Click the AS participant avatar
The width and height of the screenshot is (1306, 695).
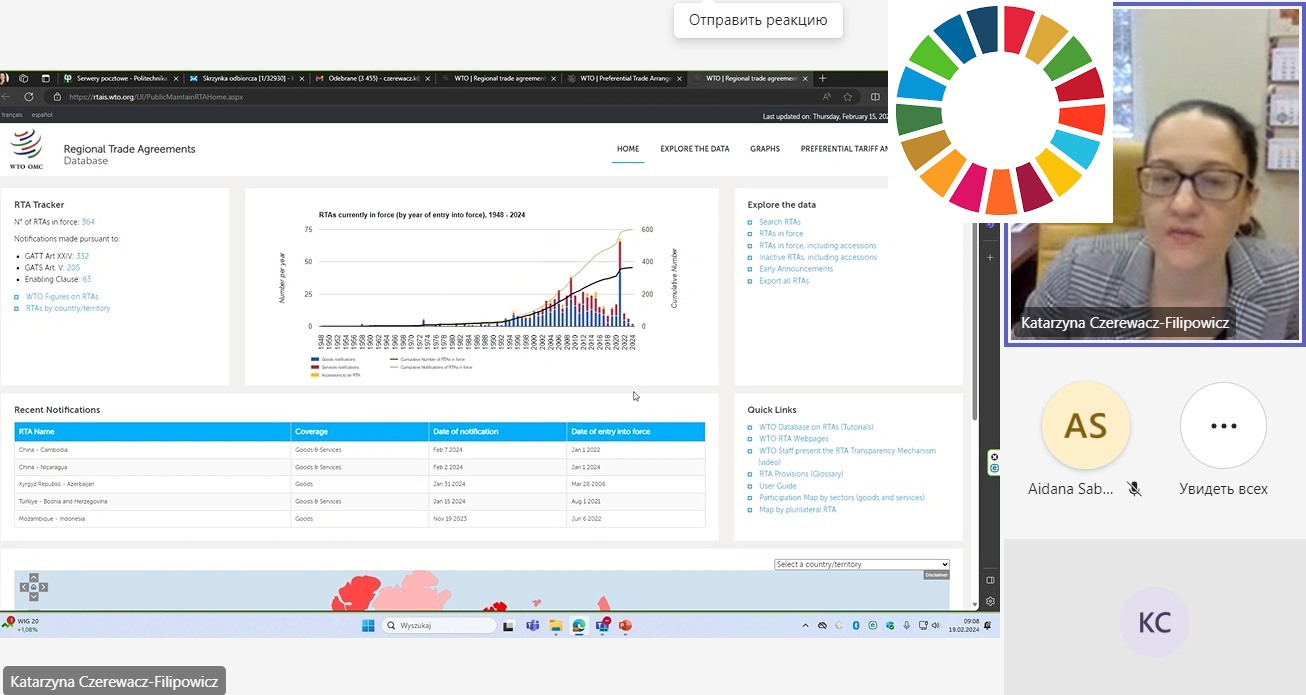[x=1086, y=426]
